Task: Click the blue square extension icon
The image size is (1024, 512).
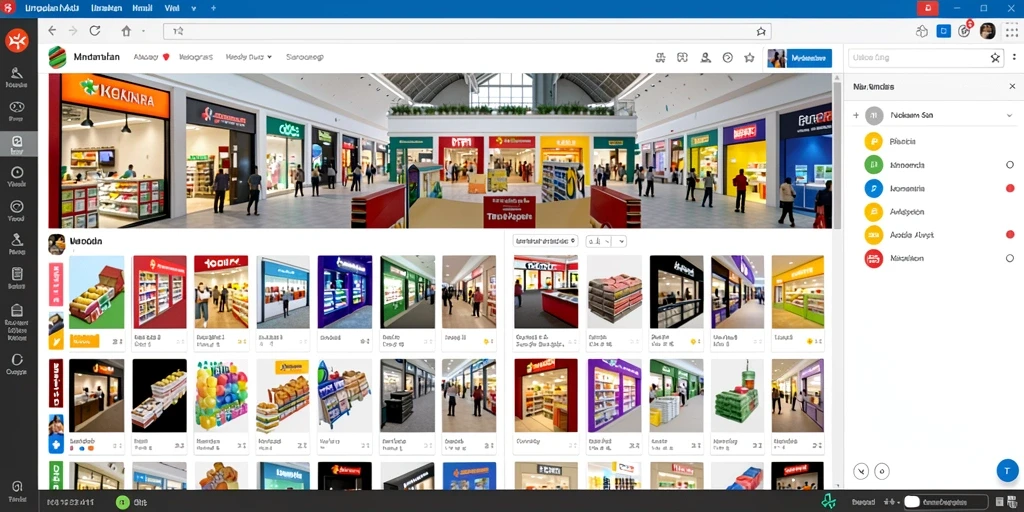Action: pyautogui.click(x=943, y=31)
